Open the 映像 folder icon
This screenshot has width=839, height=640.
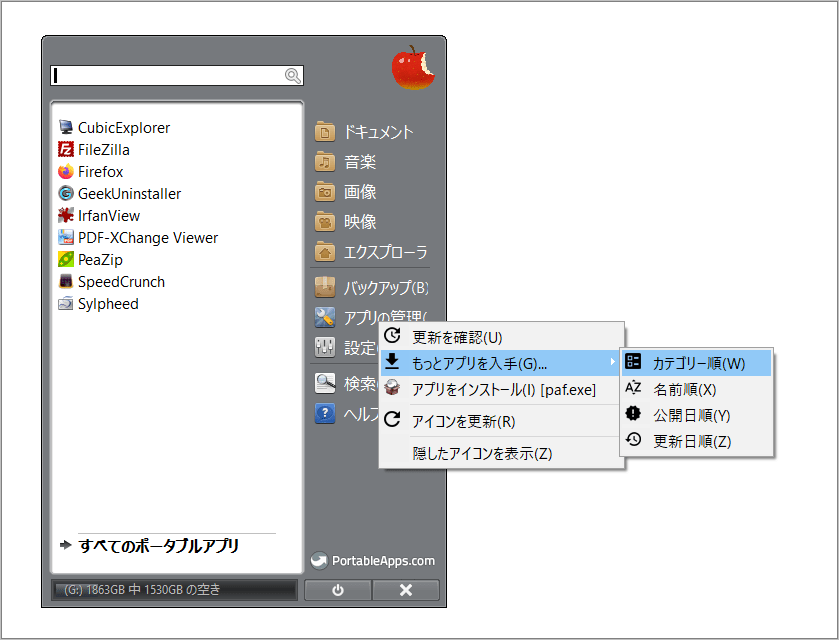pyautogui.click(x=325, y=222)
